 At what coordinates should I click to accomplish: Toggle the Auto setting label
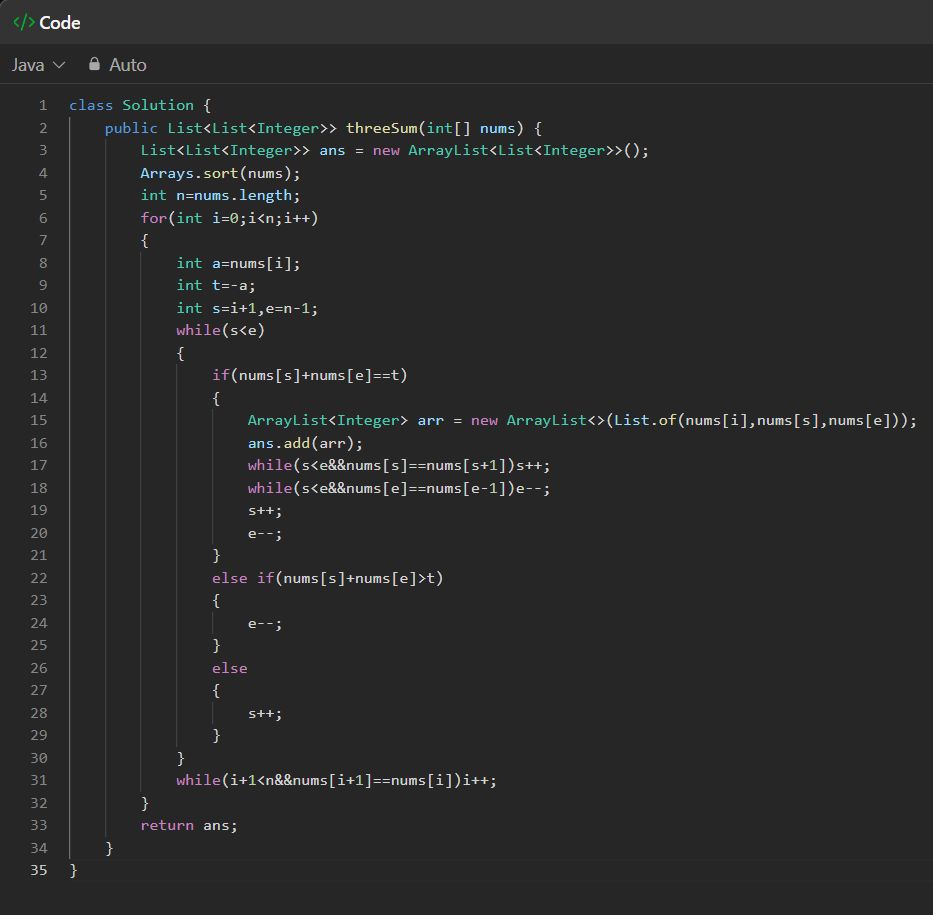coord(127,65)
